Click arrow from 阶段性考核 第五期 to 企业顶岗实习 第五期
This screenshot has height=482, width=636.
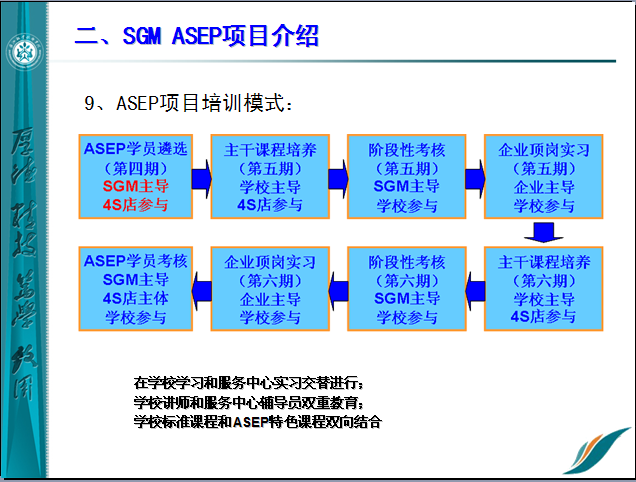click(x=475, y=179)
